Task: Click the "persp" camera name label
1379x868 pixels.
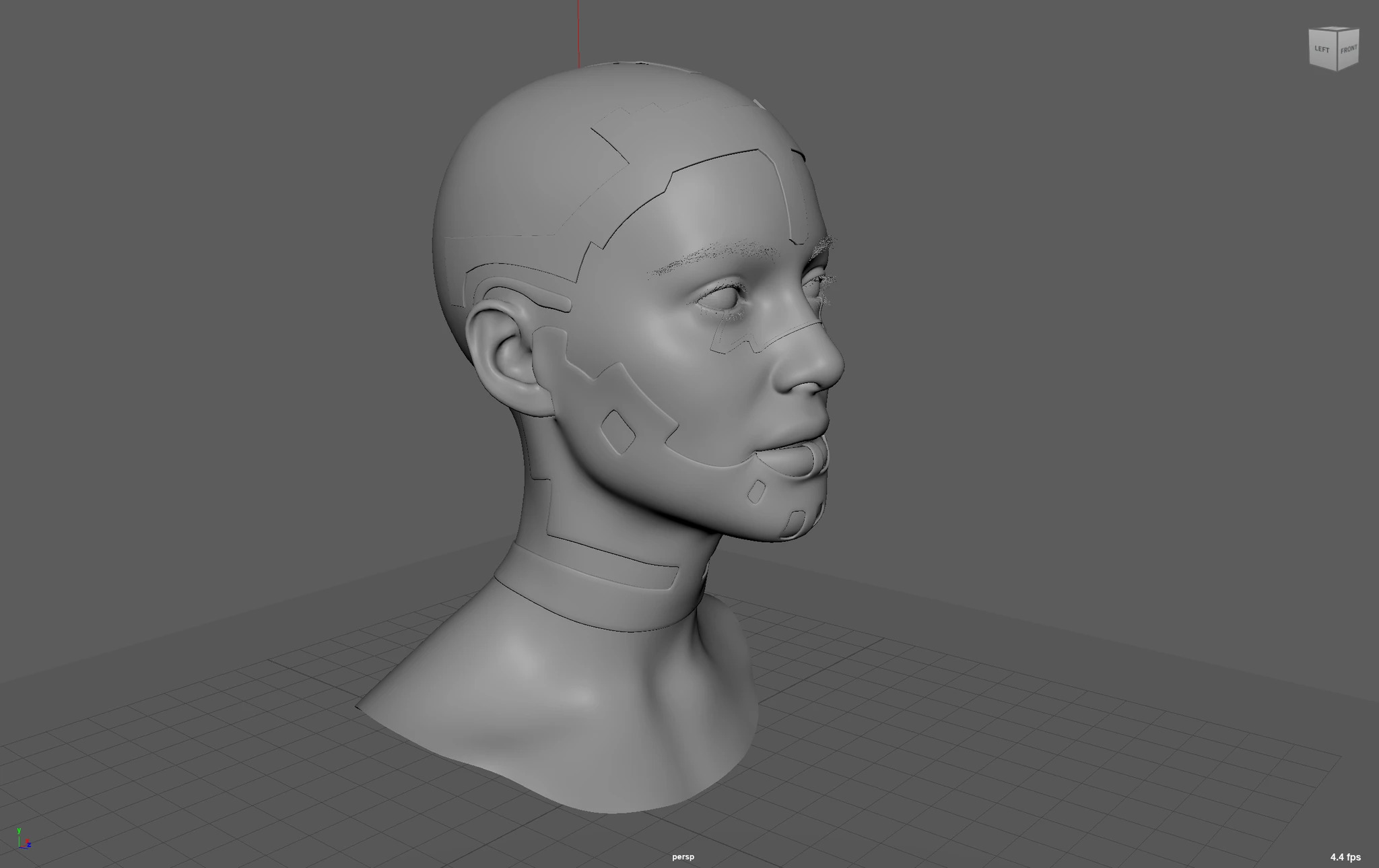Action: pyautogui.click(x=683, y=857)
